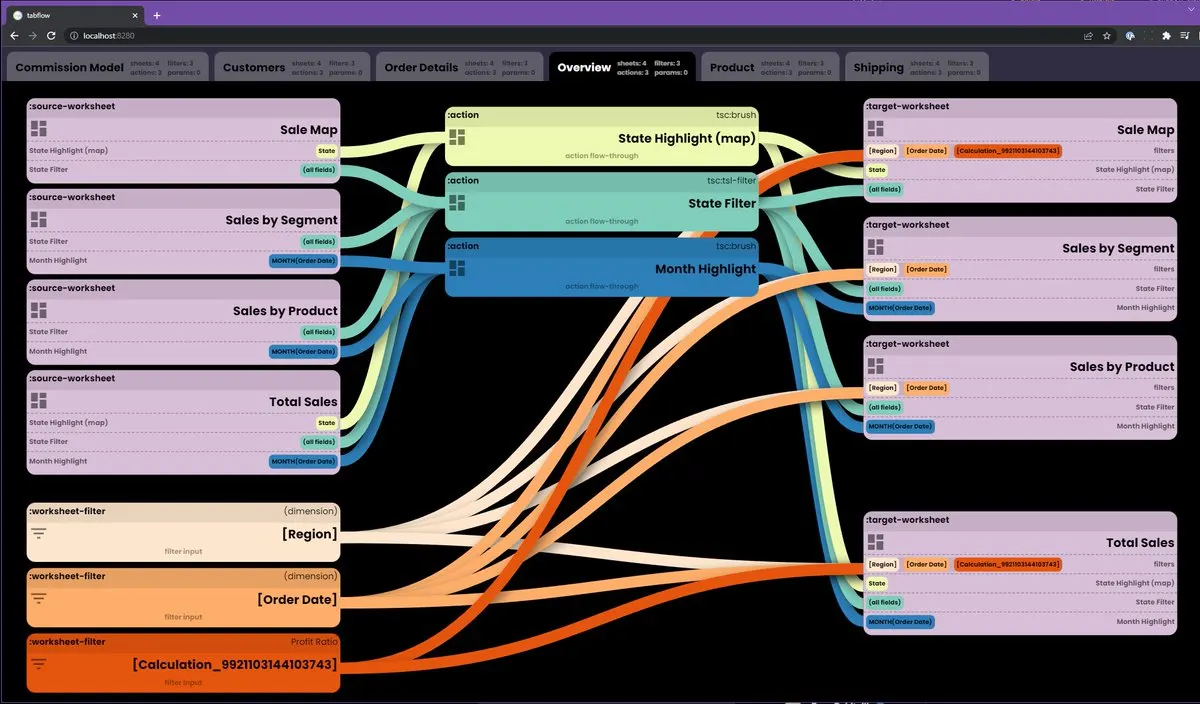Viewport: 1200px width, 704px height.
Task: Click the [Region] pill in target Sales by Segment
Action: click(x=882, y=269)
